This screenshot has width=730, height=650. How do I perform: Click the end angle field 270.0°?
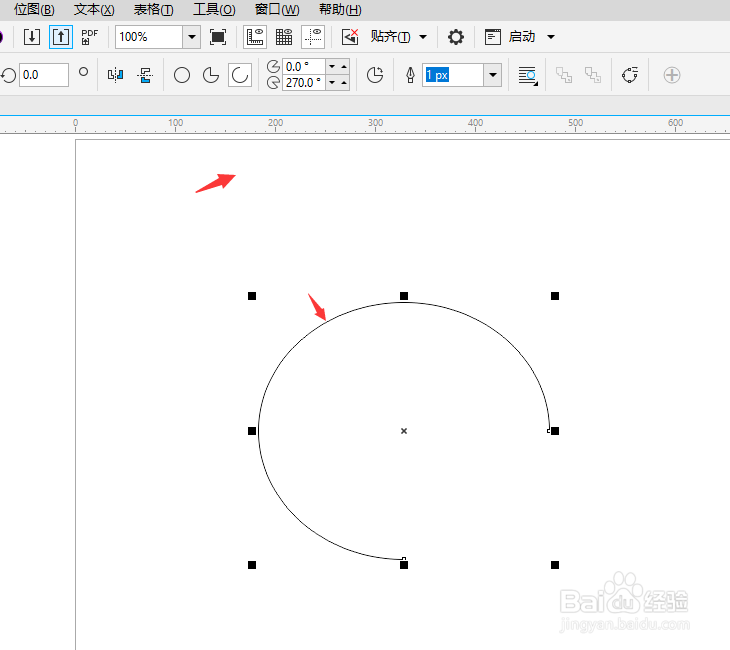pyautogui.click(x=304, y=82)
